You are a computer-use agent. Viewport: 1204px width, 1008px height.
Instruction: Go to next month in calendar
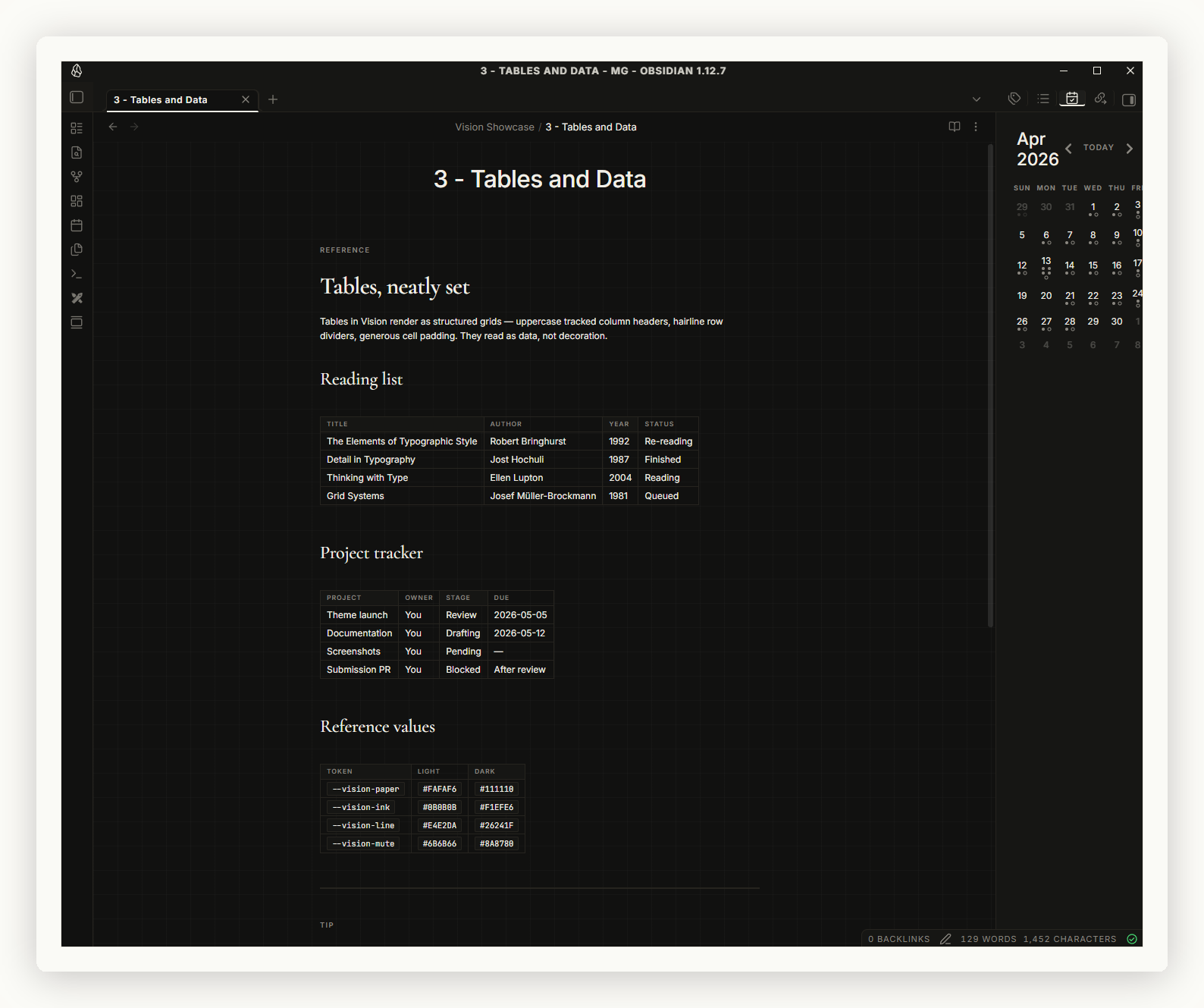(1130, 148)
